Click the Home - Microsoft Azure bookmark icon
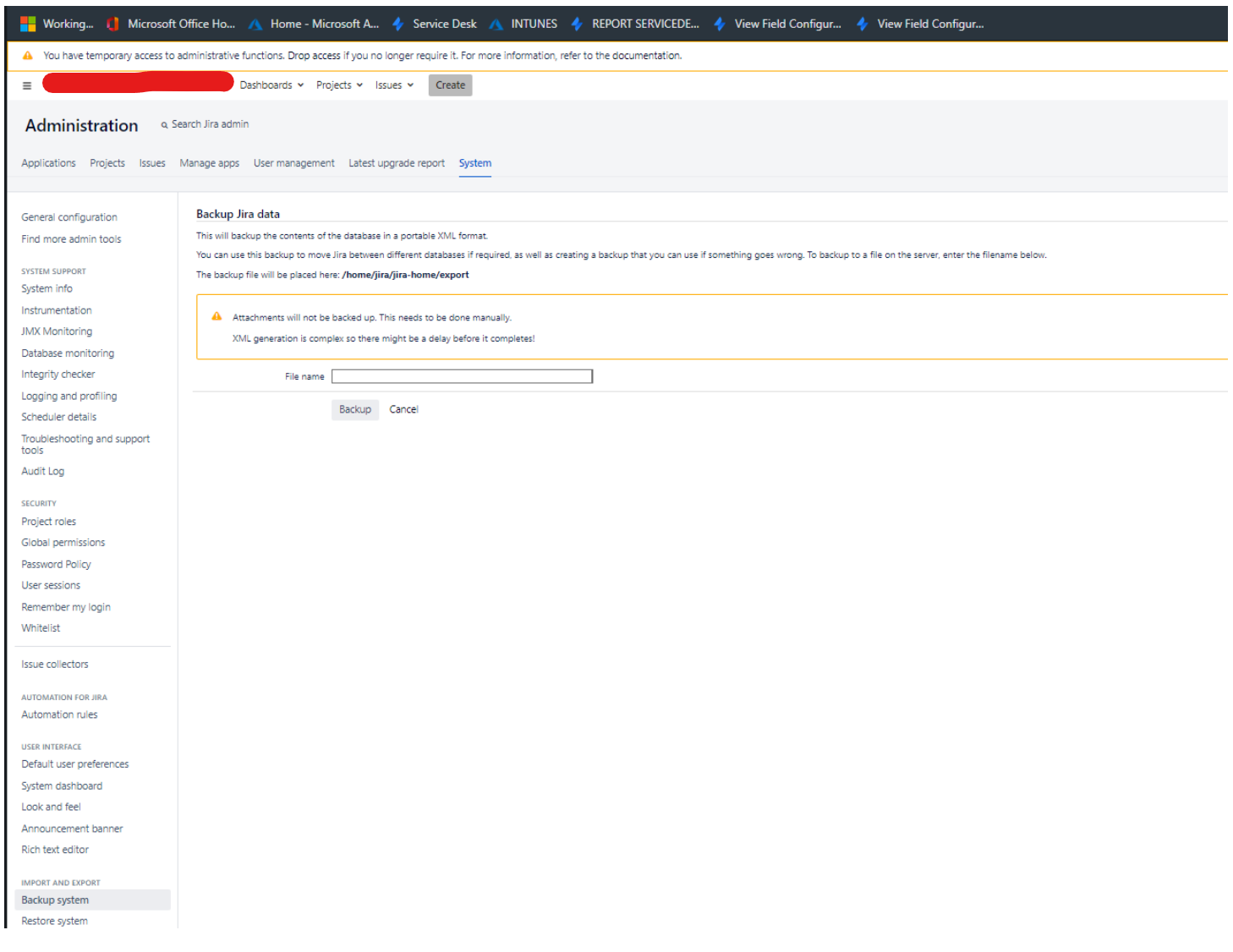 pyautogui.click(x=255, y=25)
